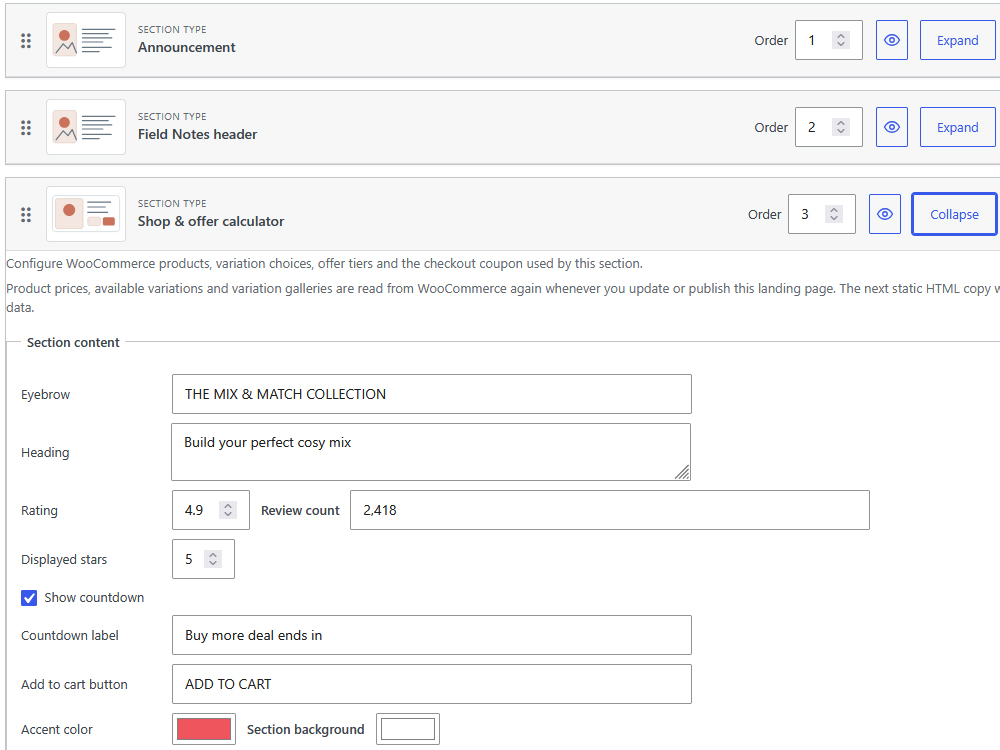The width and height of the screenshot is (1000, 750).
Task: Increase order of Shop & offer calculator
Action: [834, 210]
